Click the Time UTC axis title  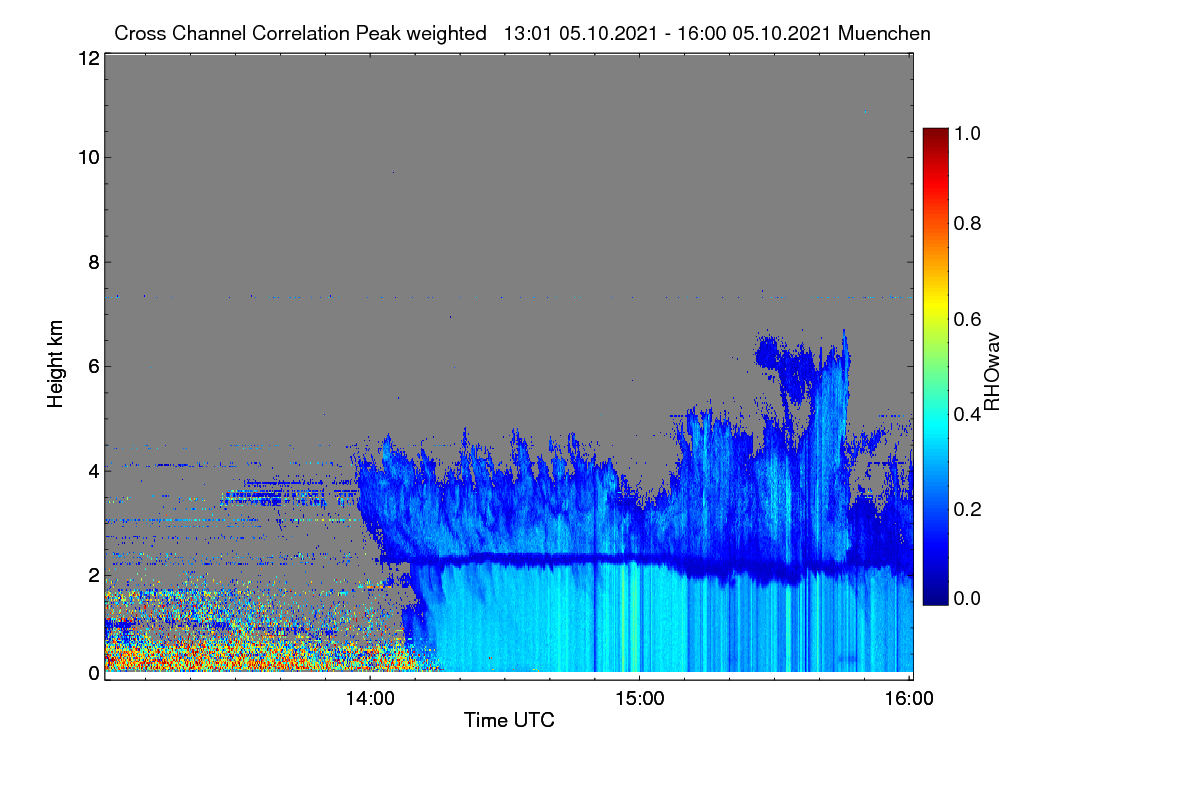pos(509,720)
